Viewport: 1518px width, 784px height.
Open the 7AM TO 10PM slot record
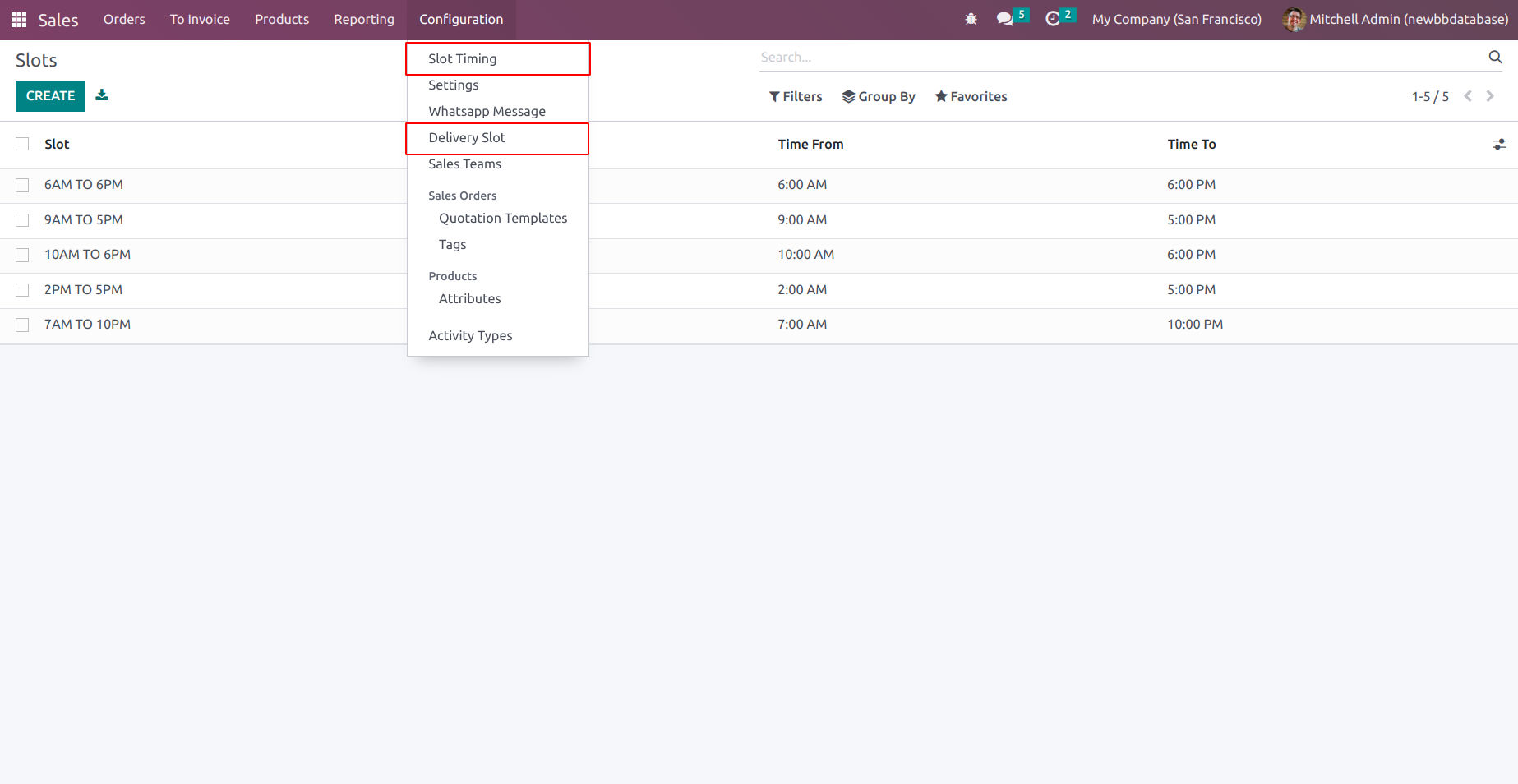(x=87, y=325)
